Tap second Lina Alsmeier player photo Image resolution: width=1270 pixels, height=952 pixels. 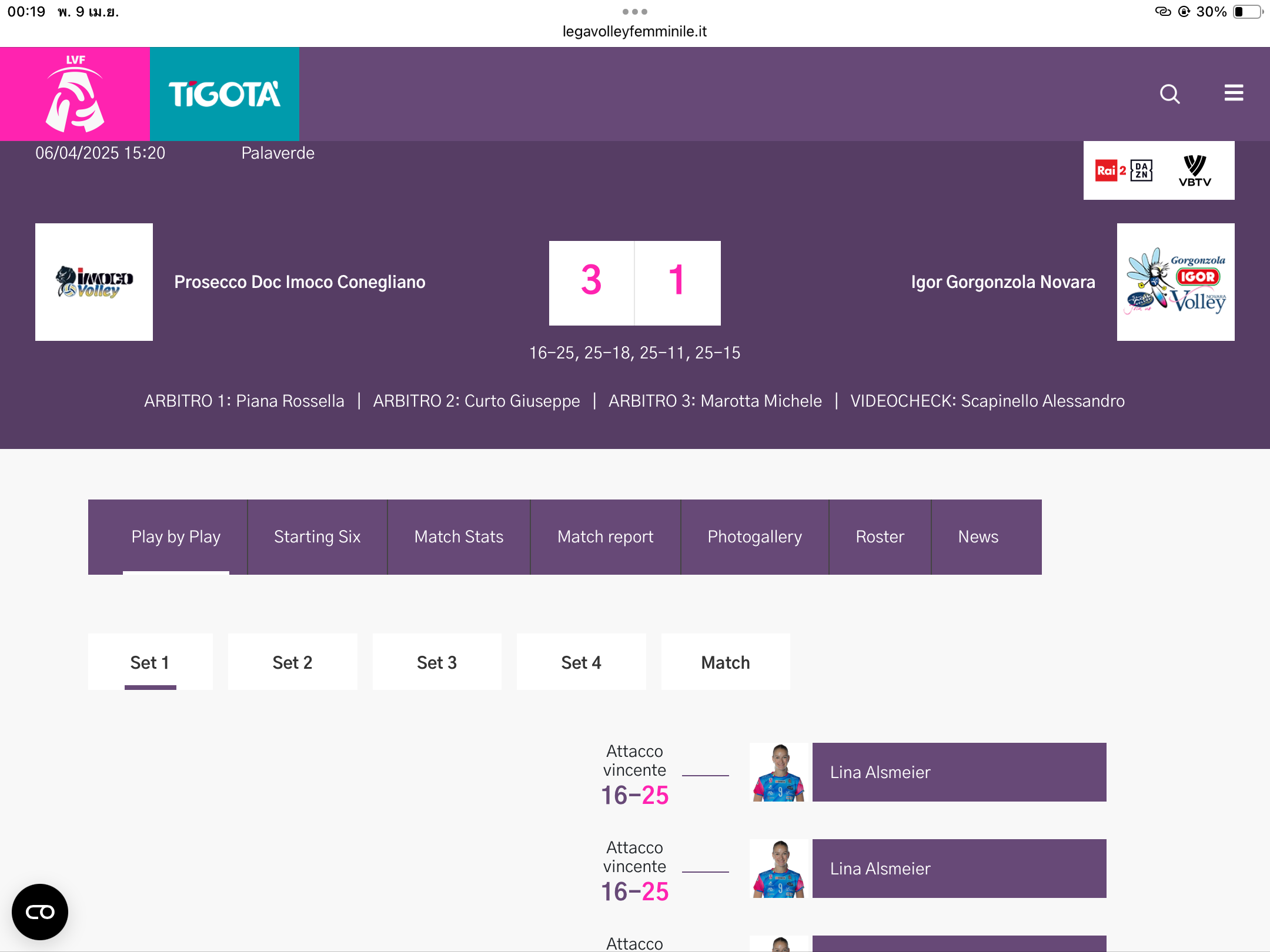coord(779,869)
